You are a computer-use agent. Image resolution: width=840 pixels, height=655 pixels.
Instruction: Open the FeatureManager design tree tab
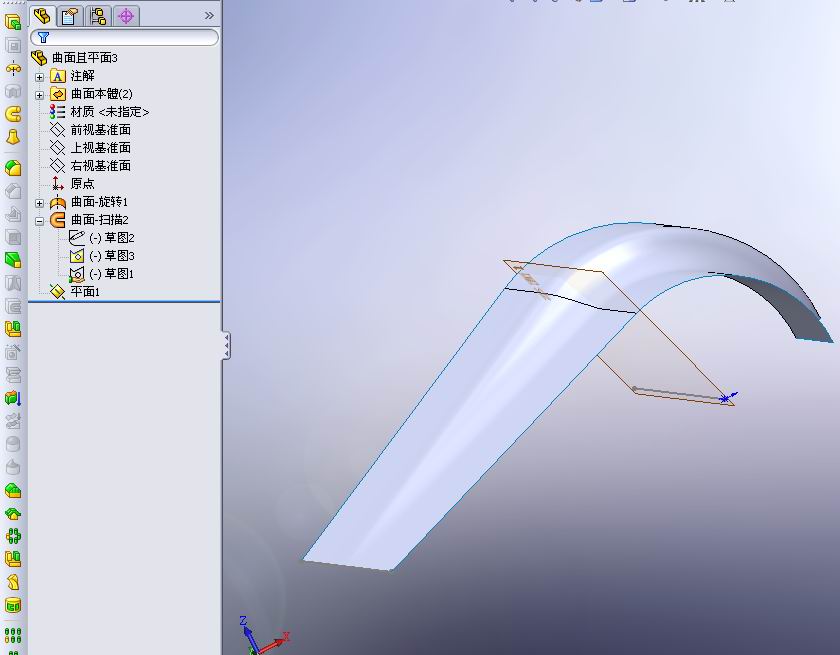42,16
